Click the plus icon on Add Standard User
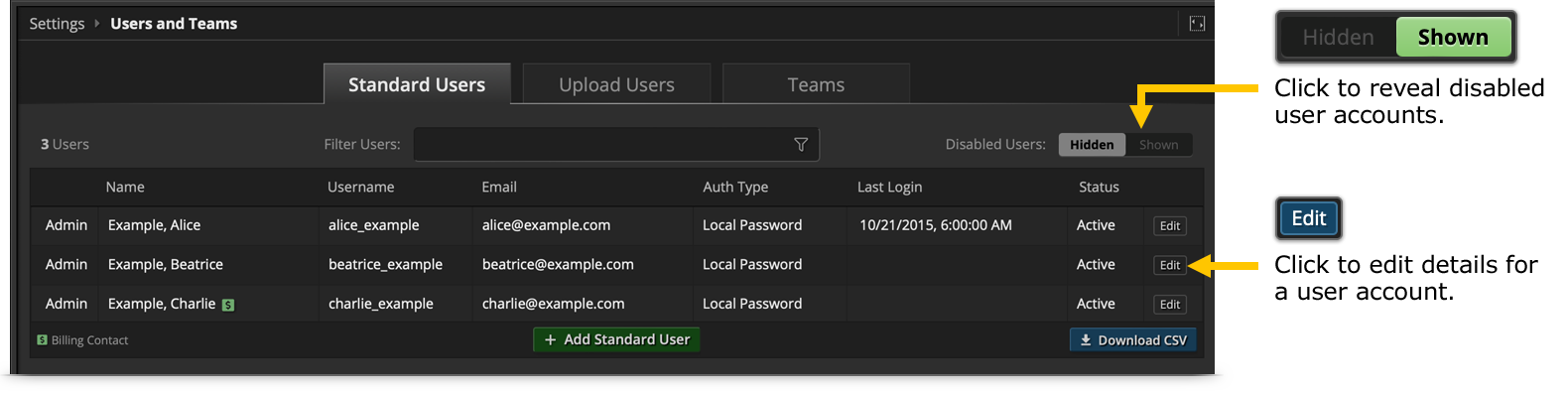 click(550, 339)
